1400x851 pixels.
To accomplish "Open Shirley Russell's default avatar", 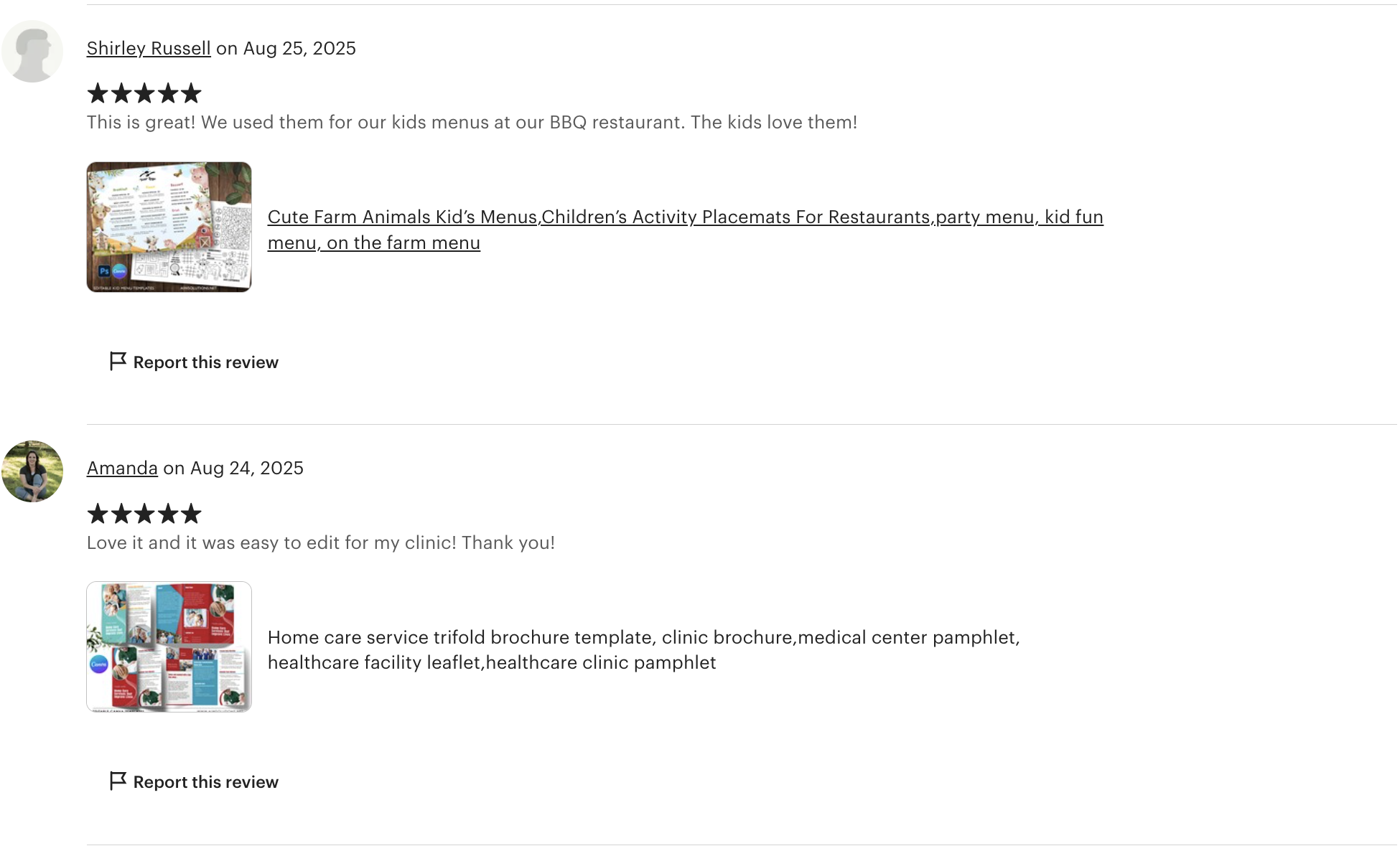I will click(x=32, y=52).
